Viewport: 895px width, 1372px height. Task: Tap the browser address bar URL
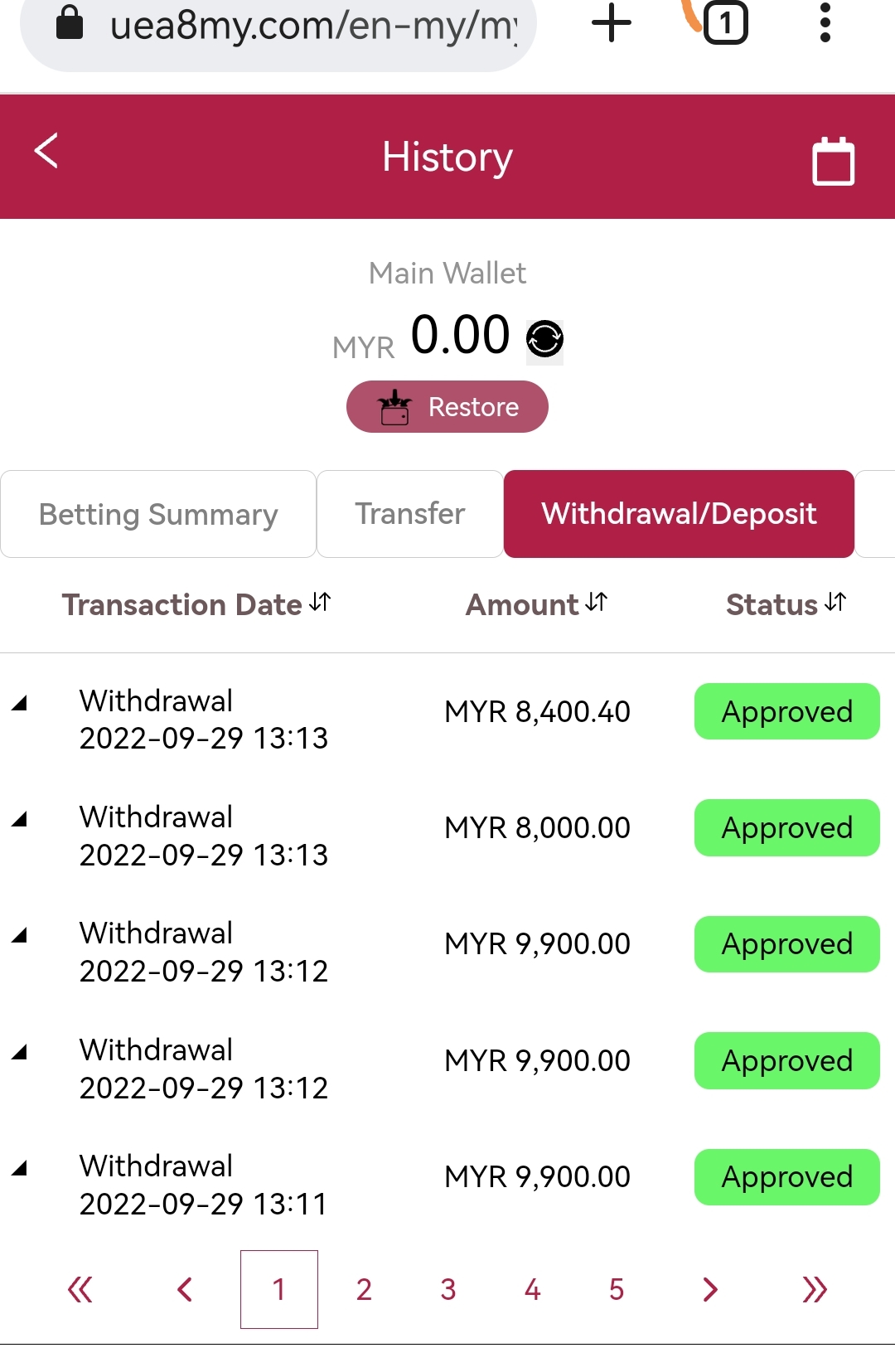312,25
